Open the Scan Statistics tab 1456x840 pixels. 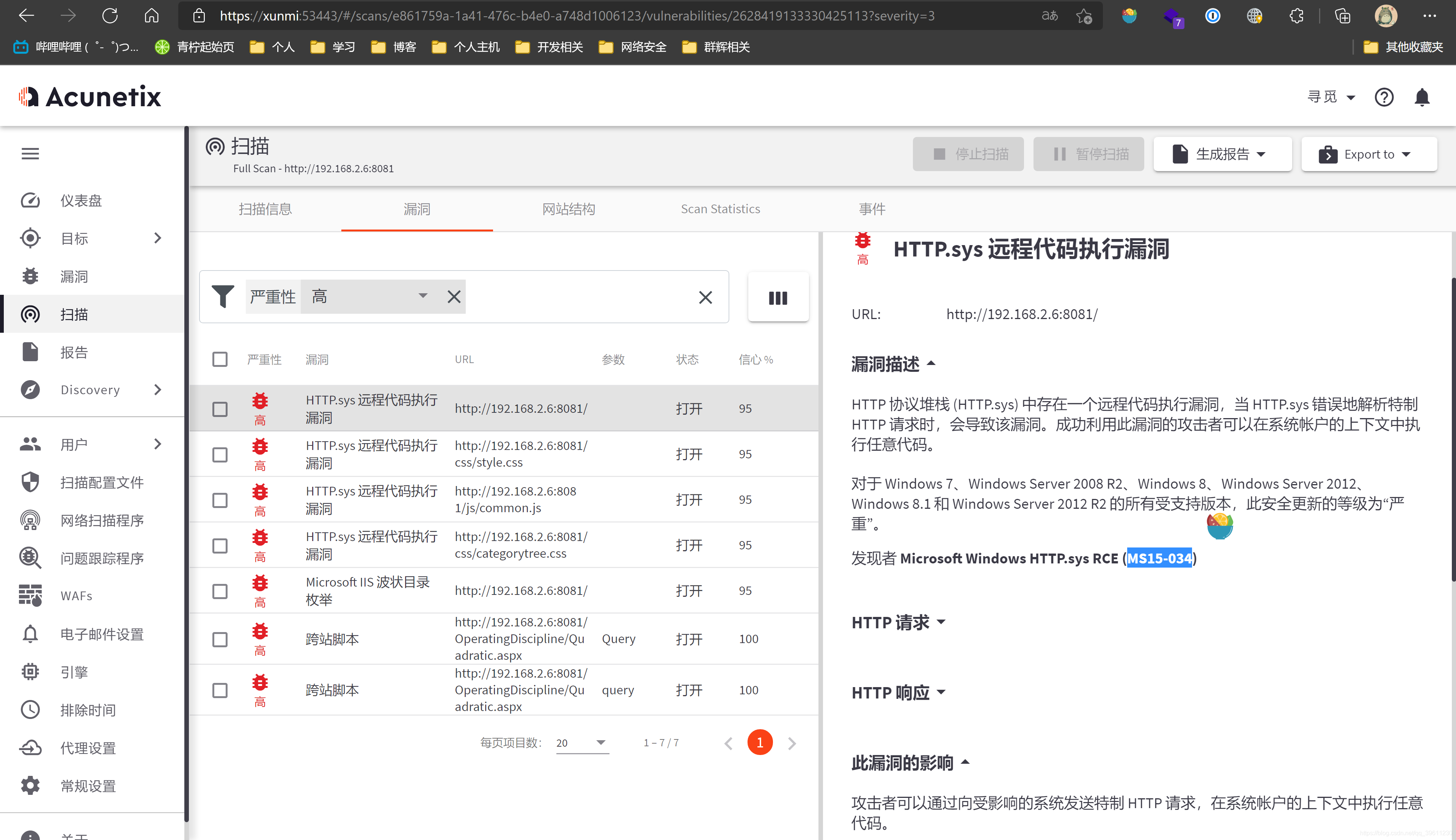pyautogui.click(x=720, y=209)
